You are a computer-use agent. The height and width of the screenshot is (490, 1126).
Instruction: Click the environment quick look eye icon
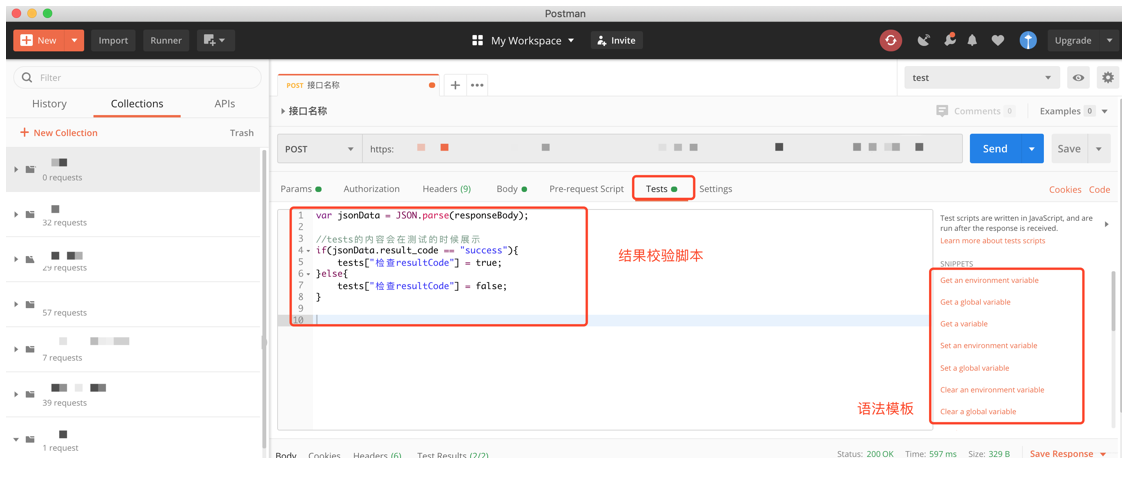pyautogui.click(x=1078, y=78)
